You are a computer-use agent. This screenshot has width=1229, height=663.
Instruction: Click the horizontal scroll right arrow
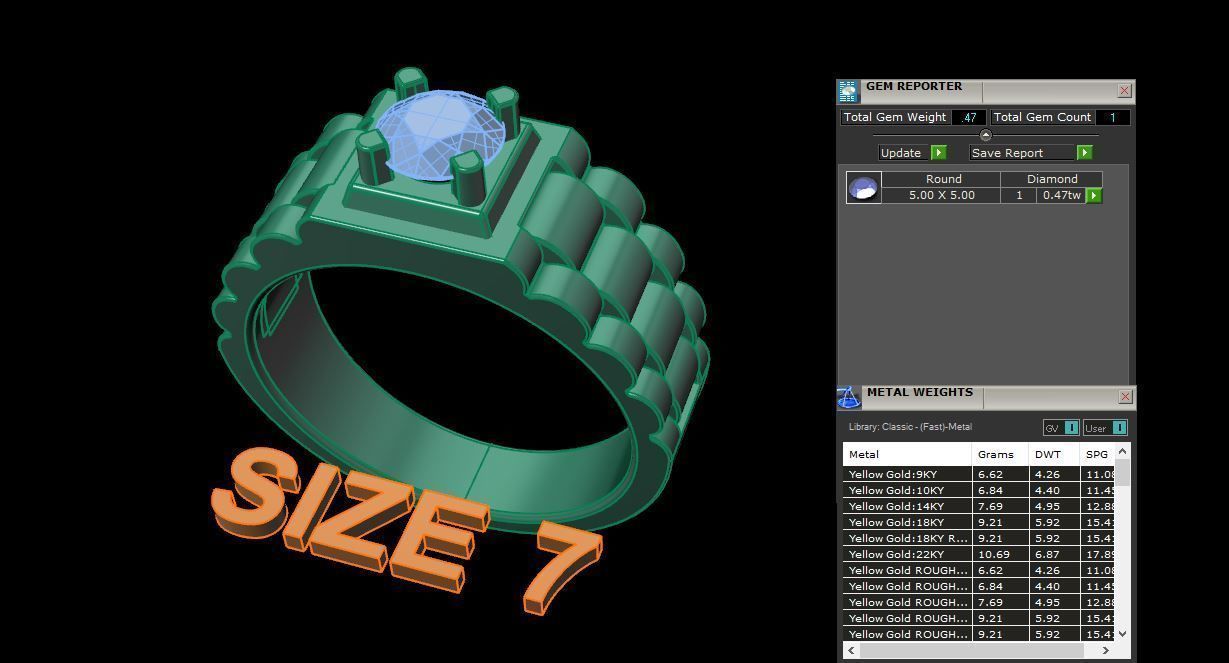[x=1106, y=650]
